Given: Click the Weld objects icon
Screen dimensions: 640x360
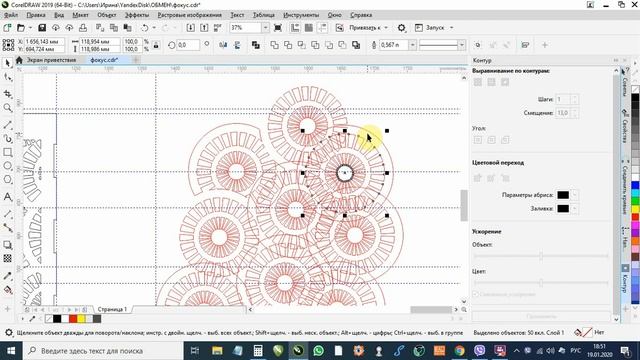Looking at the screenshot, I should click(x=275, y=45).
